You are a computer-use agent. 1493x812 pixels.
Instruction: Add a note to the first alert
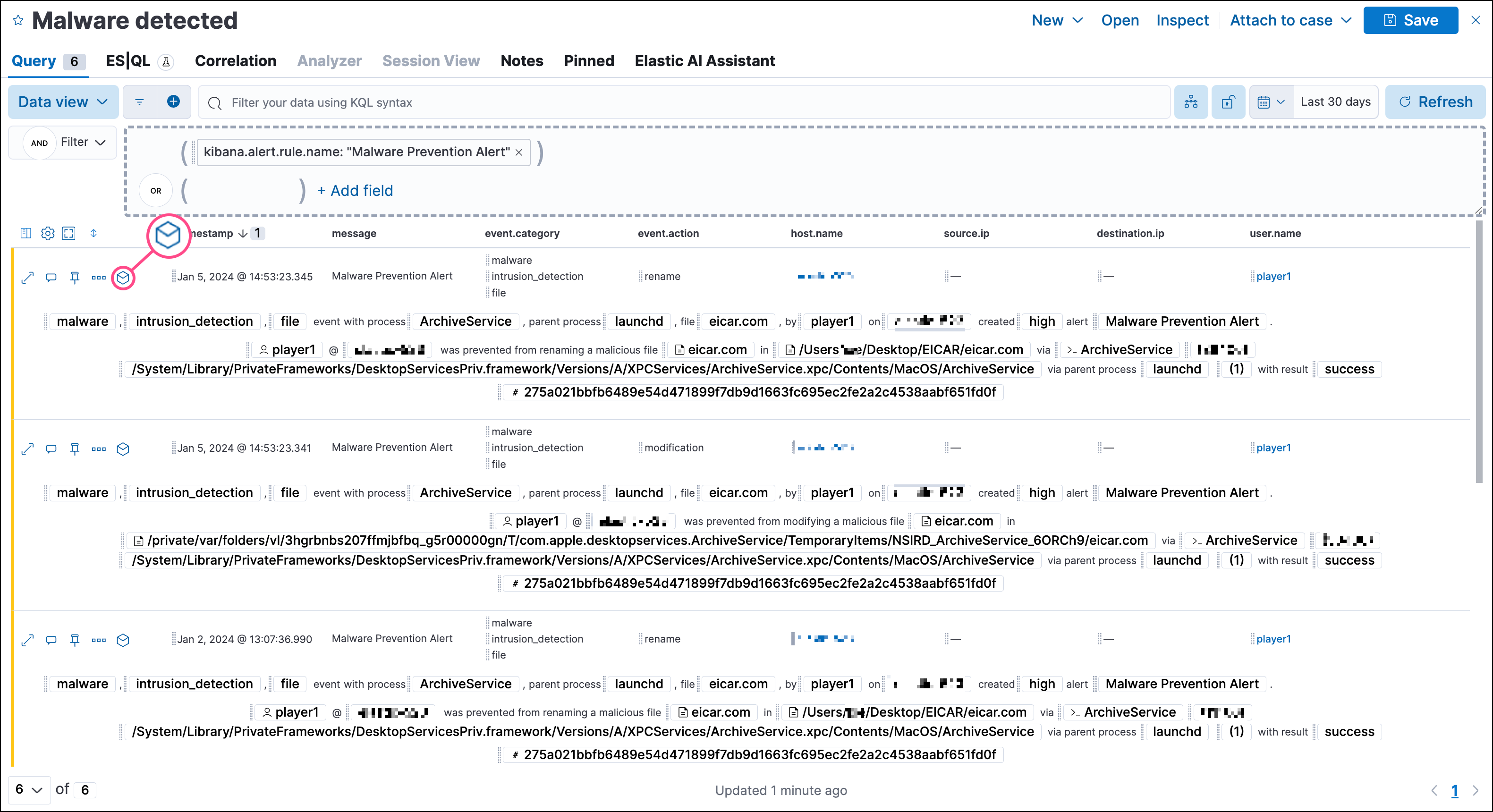tap(51, 278)
